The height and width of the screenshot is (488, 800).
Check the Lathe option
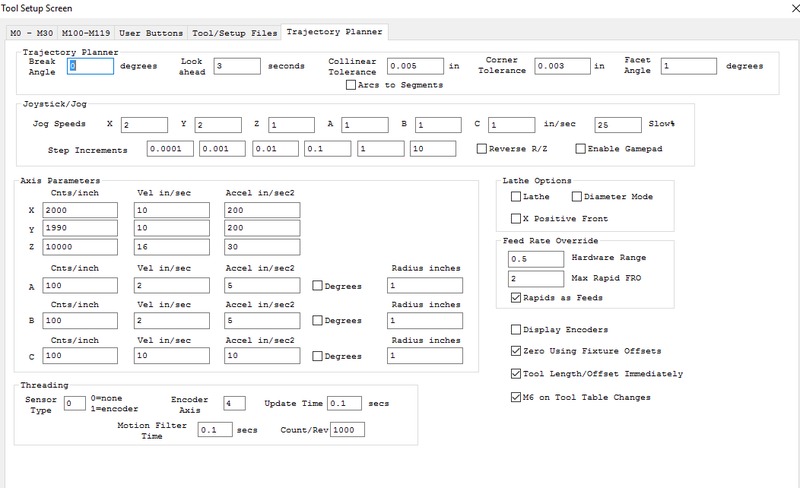tap(516, 197)
